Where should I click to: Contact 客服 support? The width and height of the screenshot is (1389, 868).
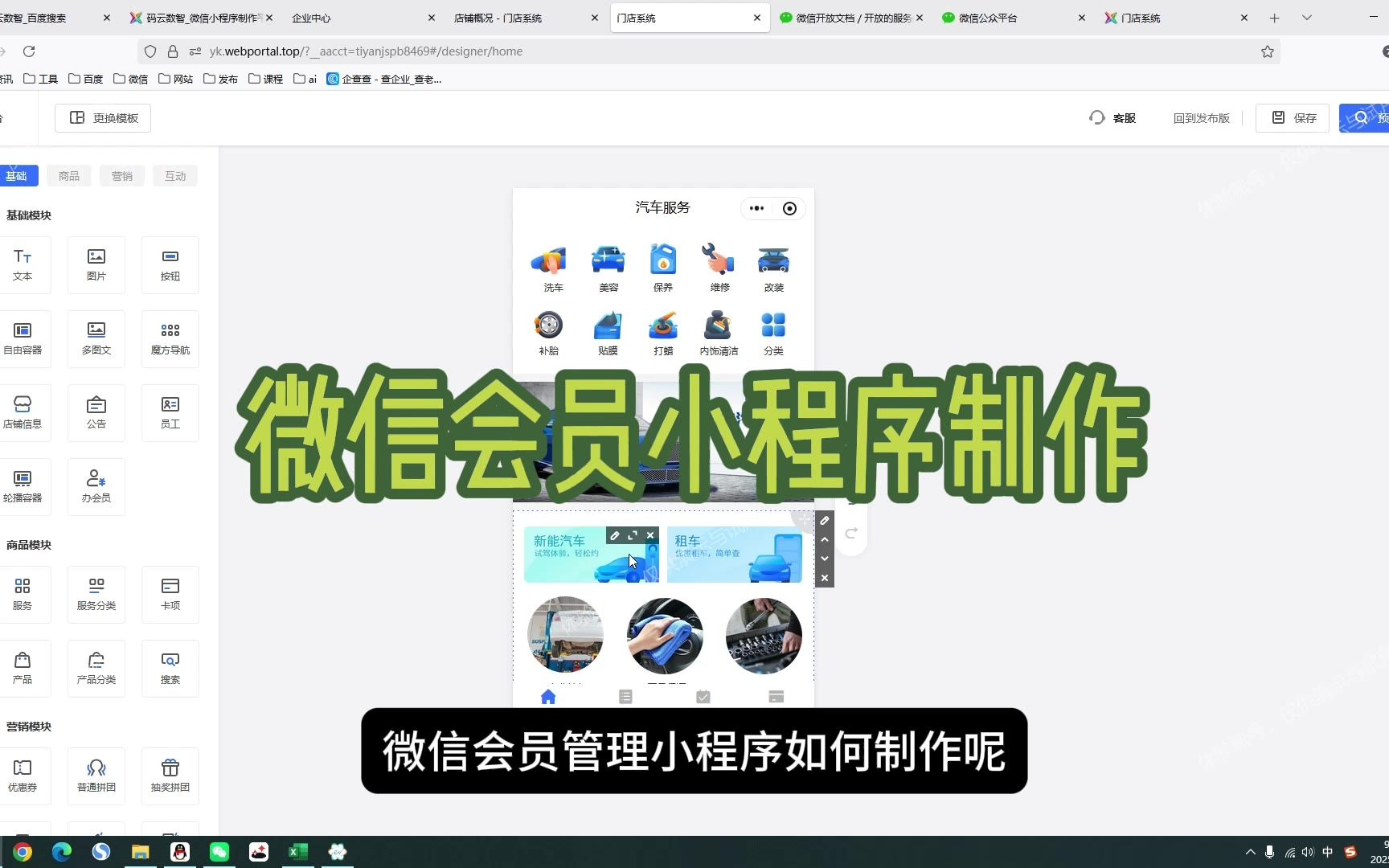pos(1112,118)
